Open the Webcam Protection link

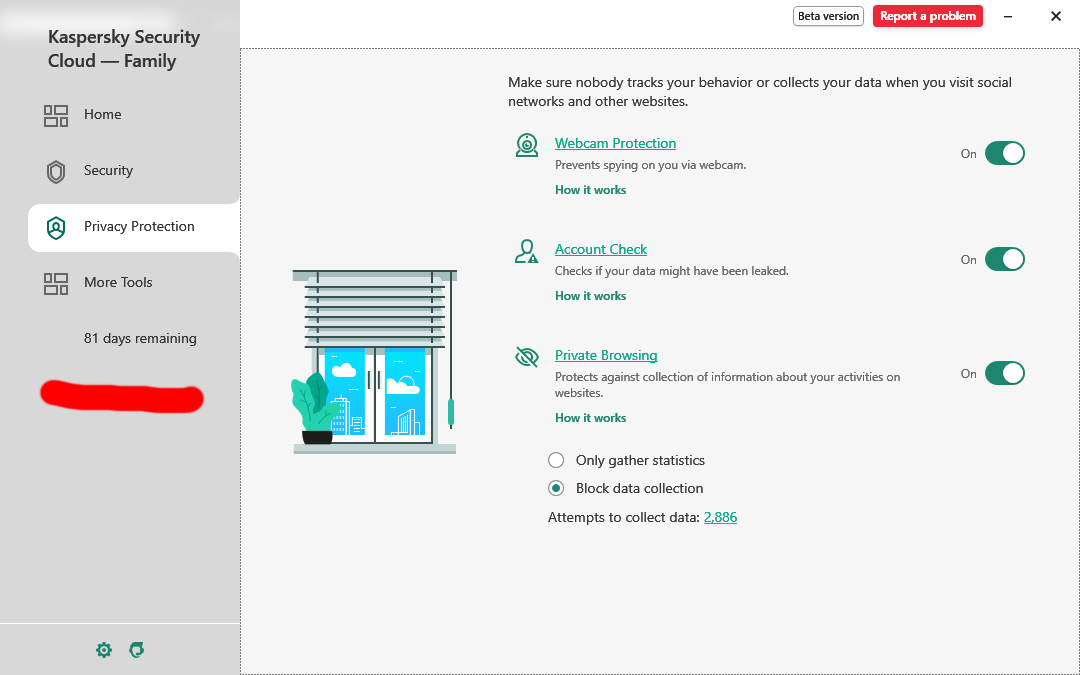(x=616, y=143)
